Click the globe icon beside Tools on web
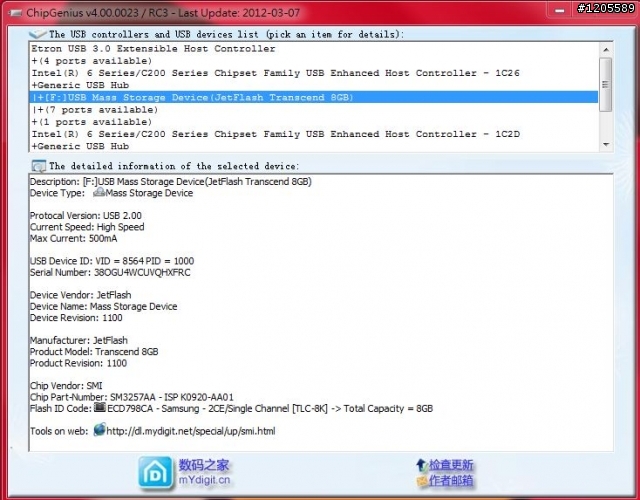Image resolution: width=640 pixels, height=500 pixels. point(99,430)
